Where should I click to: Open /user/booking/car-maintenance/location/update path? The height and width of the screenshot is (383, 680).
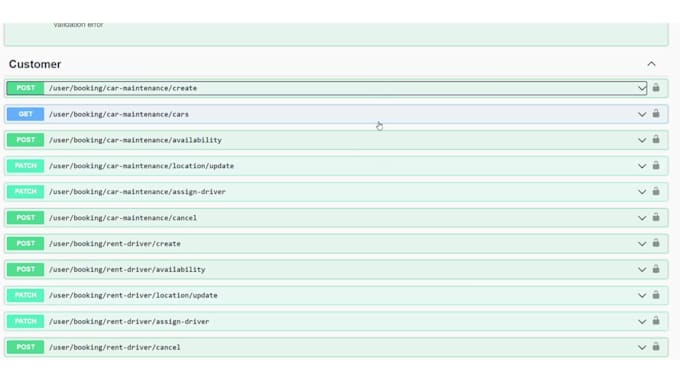[x=141, y=166]
